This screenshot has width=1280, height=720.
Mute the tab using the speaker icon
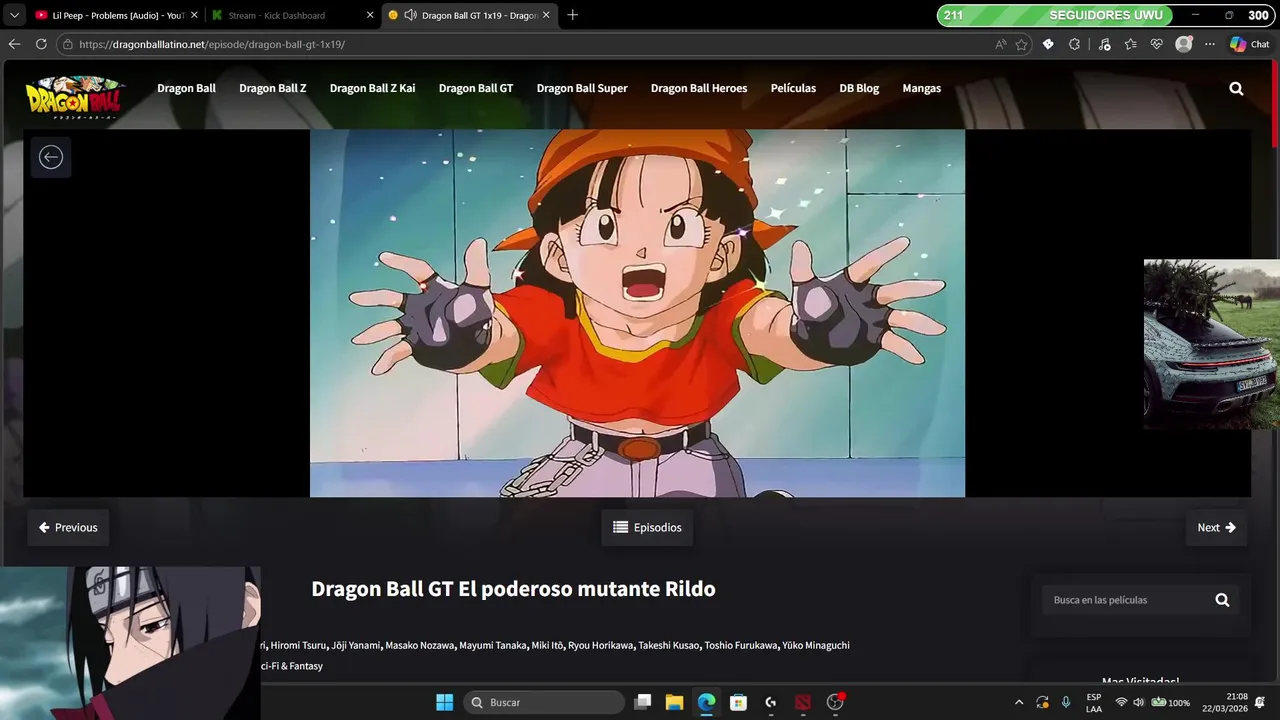410,15
